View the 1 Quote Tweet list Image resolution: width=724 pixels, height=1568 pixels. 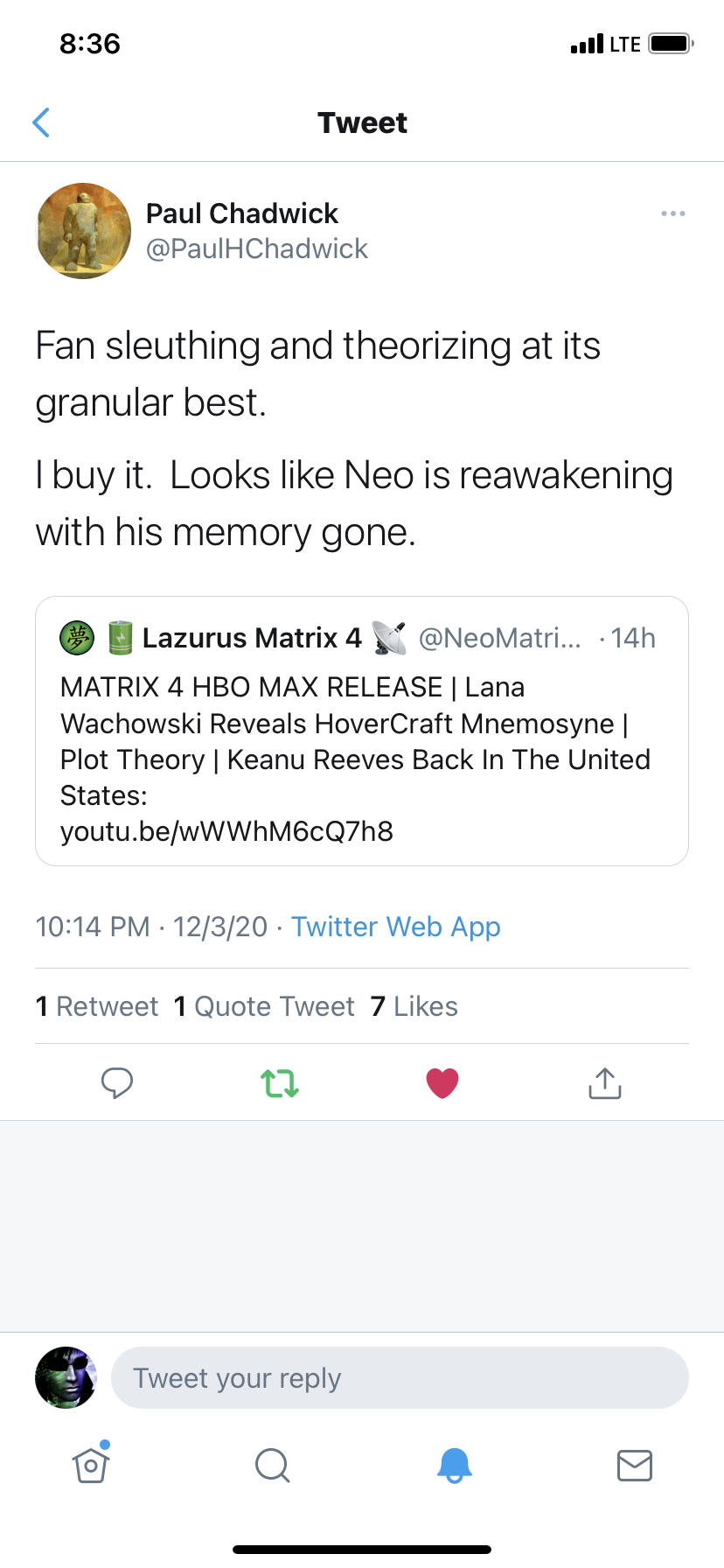tap(264, 1006)
